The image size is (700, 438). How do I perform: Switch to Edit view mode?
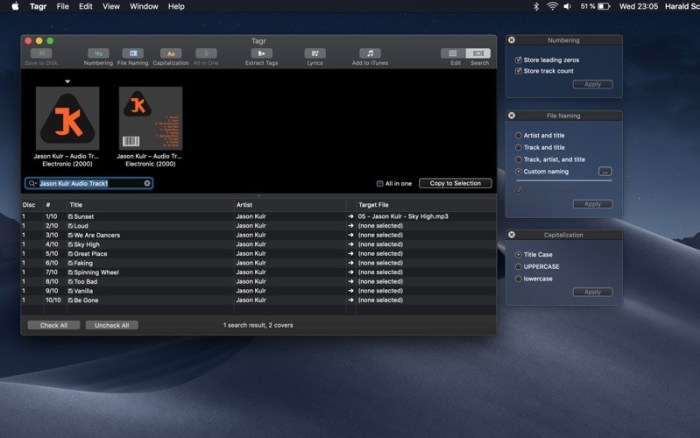453,54
